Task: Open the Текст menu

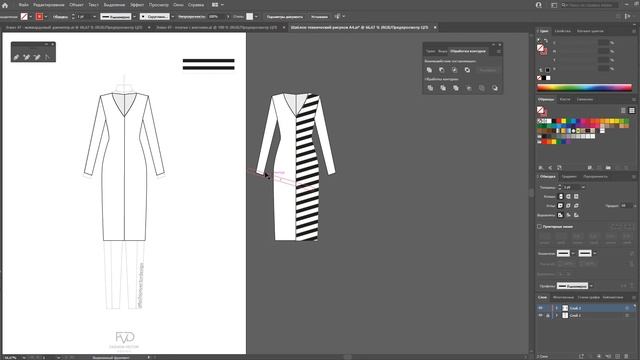Action: [93, 5]
